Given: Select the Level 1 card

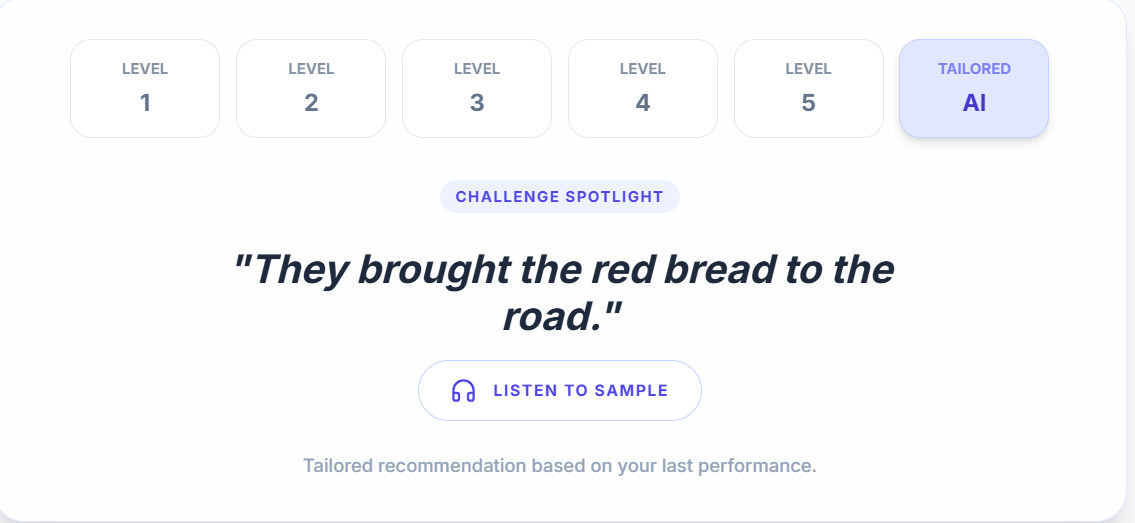Looking at the screenshot, I should tap(145, 88).
